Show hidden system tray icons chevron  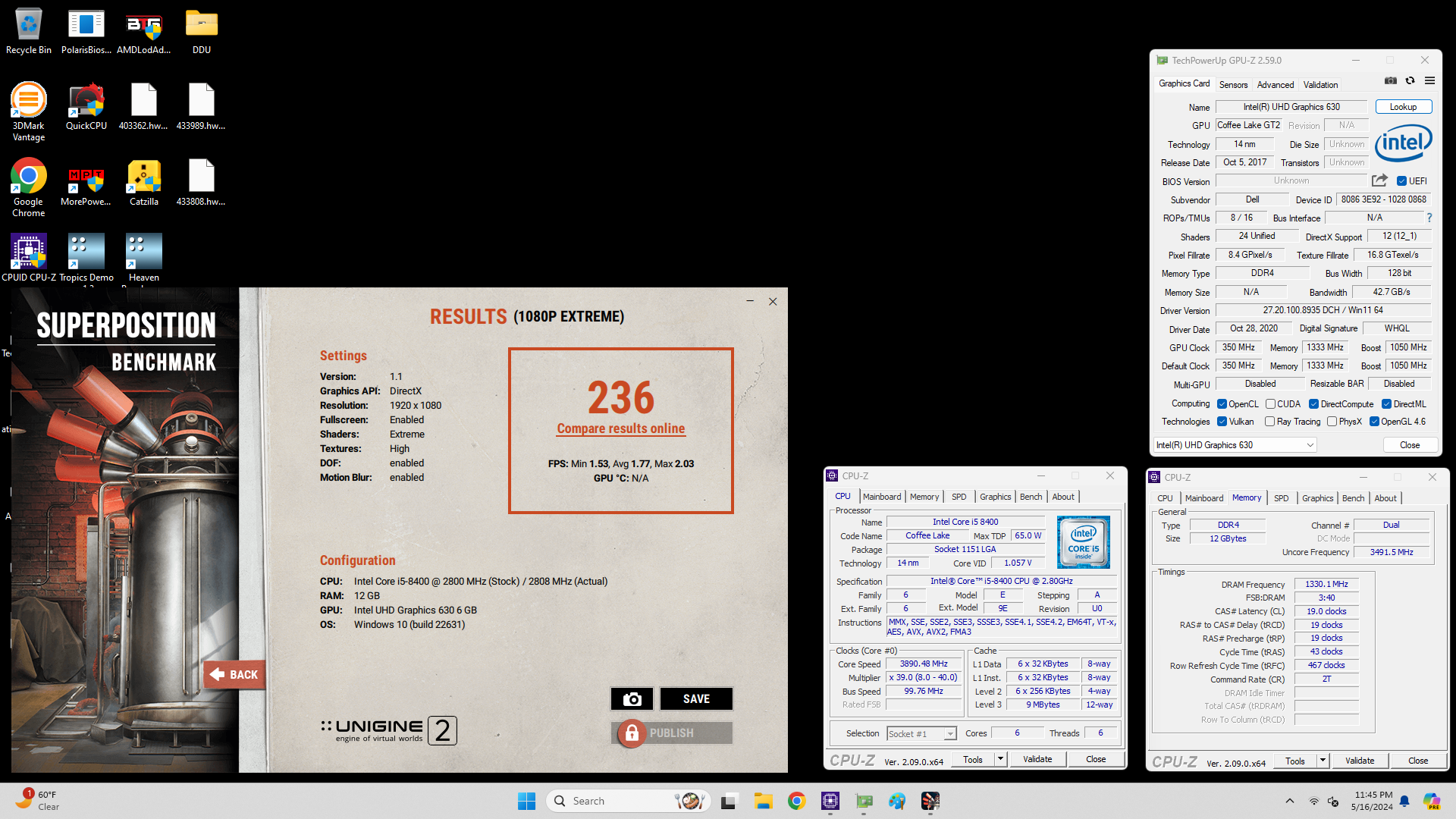coord(1289,801)
